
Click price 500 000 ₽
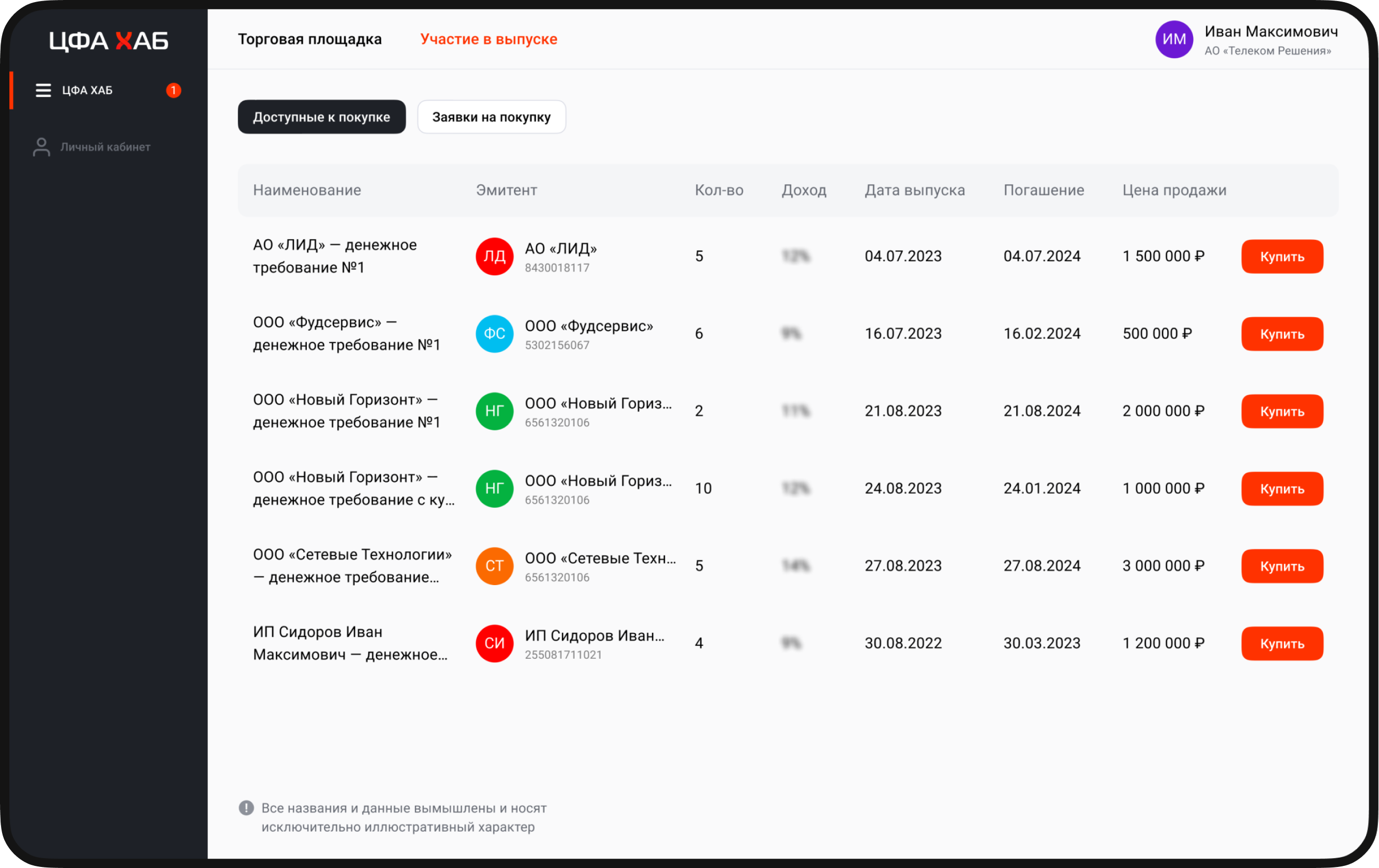point(1157,334)
